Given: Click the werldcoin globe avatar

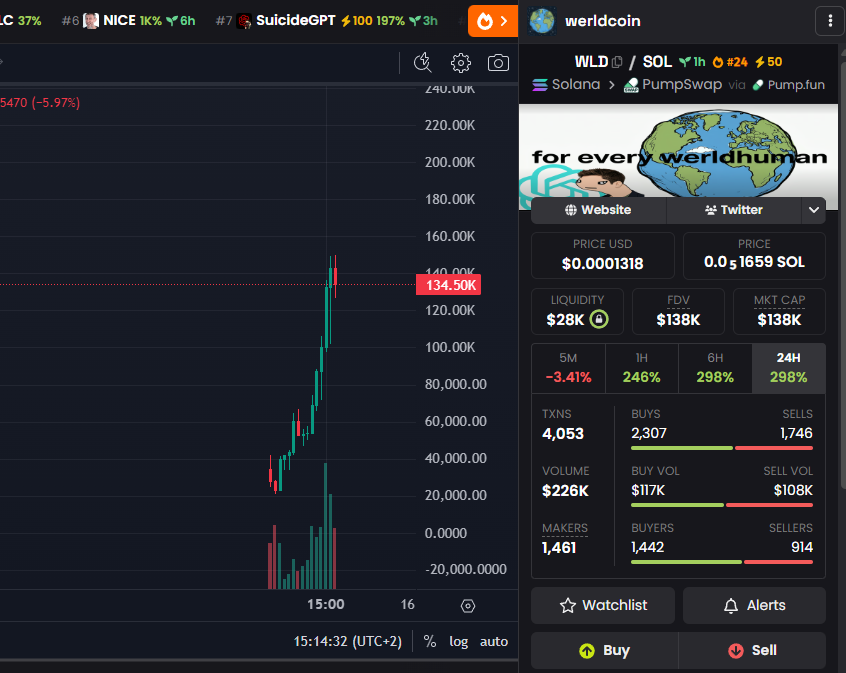Looking at the screenshot, I should (x=542, y=21).
